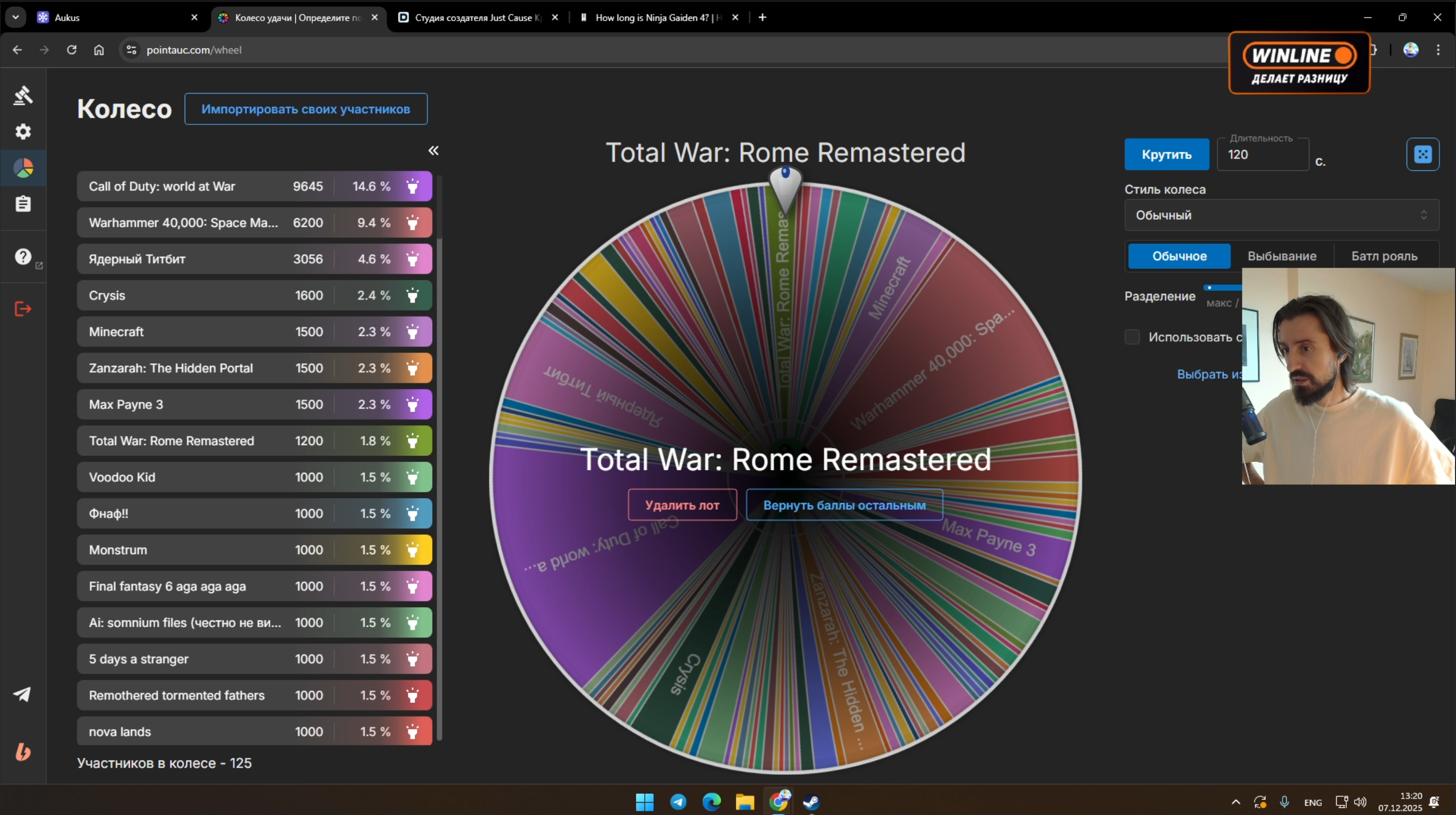Click the Длительность duration input field
Screen dimensions: 1456x815
pyautogui.click(x=1262, y=155)
